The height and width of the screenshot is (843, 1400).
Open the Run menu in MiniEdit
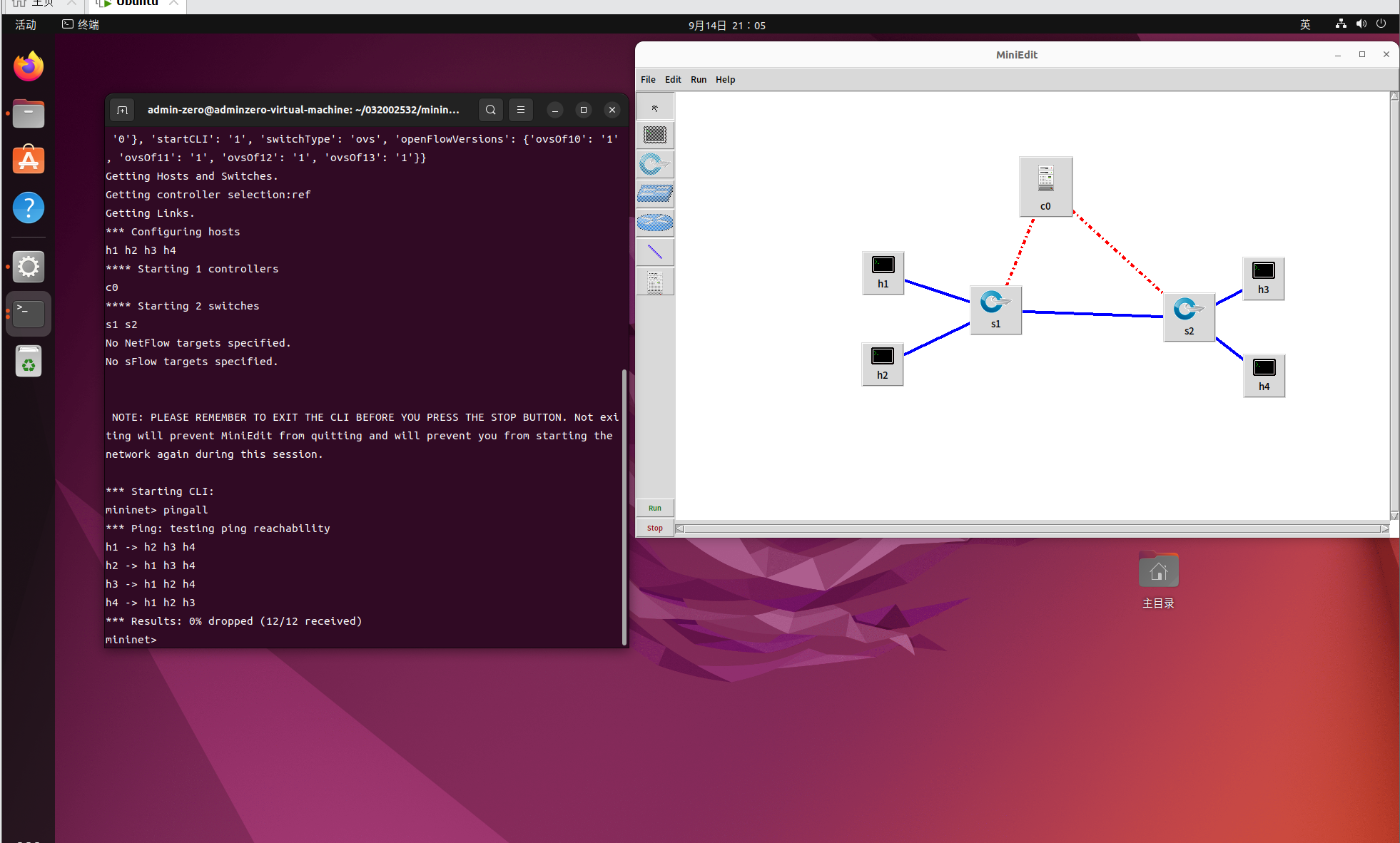(699, 79)
